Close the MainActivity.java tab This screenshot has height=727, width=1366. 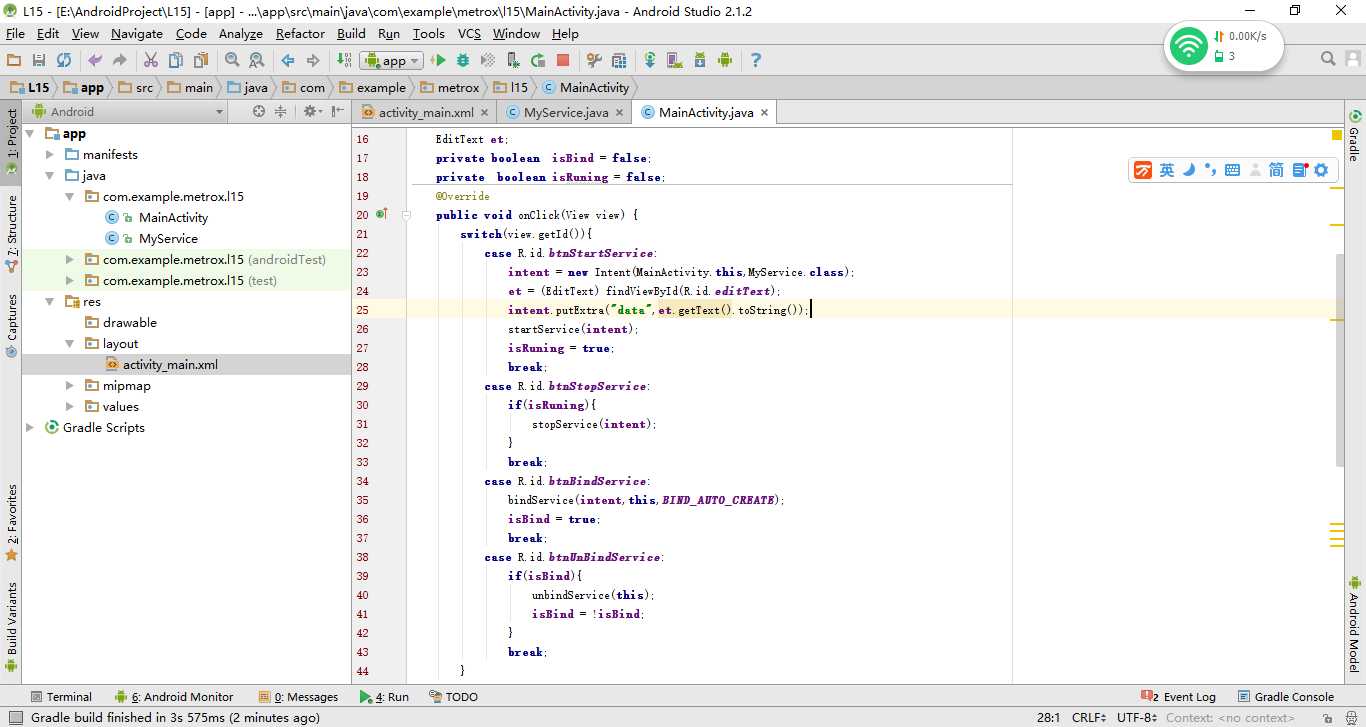point(765,113)
